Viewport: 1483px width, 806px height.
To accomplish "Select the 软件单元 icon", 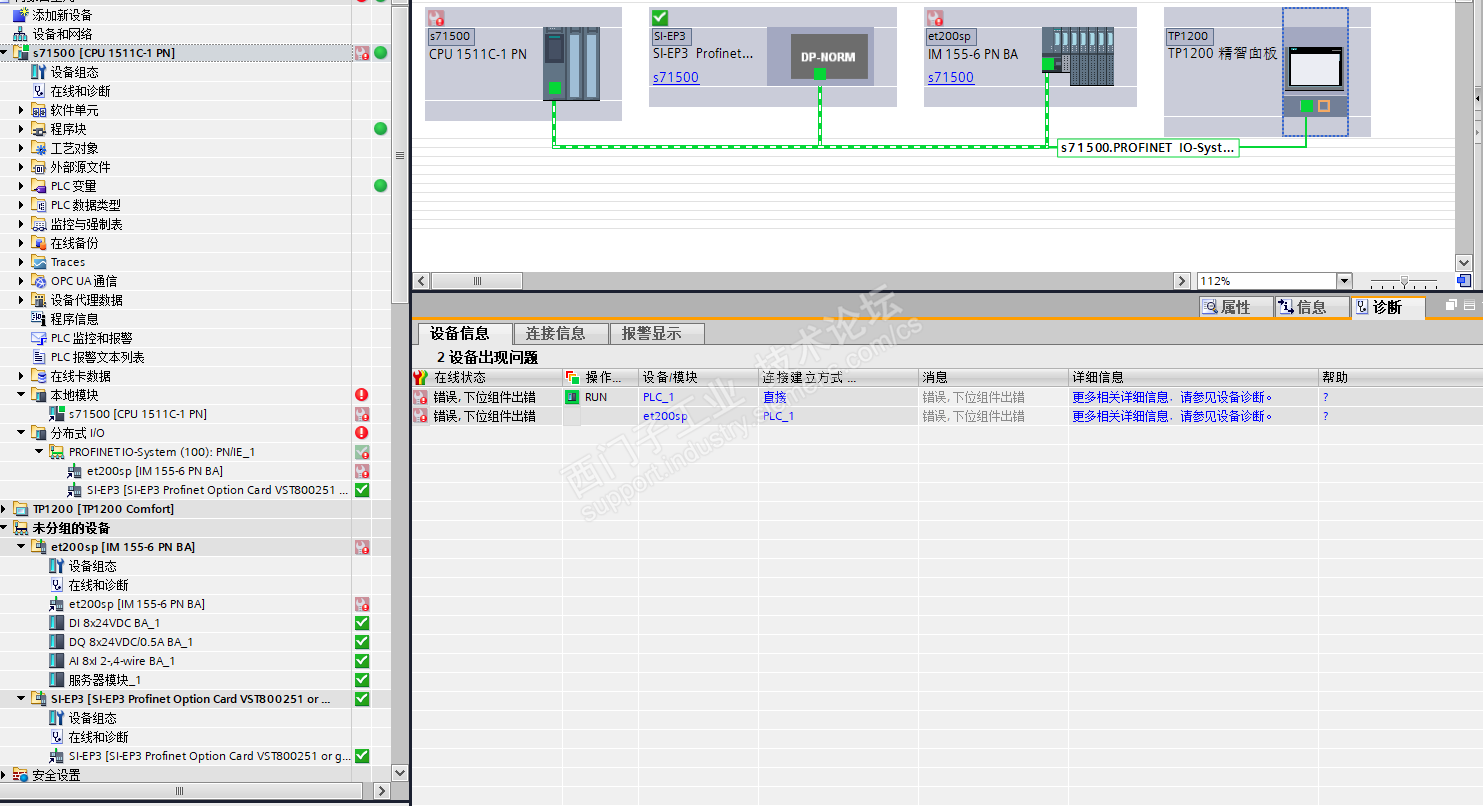I will tap(40, 110).
